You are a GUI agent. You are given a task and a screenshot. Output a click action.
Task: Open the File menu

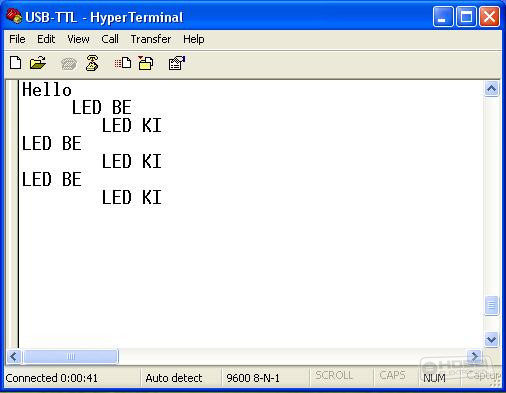(17, 39)
